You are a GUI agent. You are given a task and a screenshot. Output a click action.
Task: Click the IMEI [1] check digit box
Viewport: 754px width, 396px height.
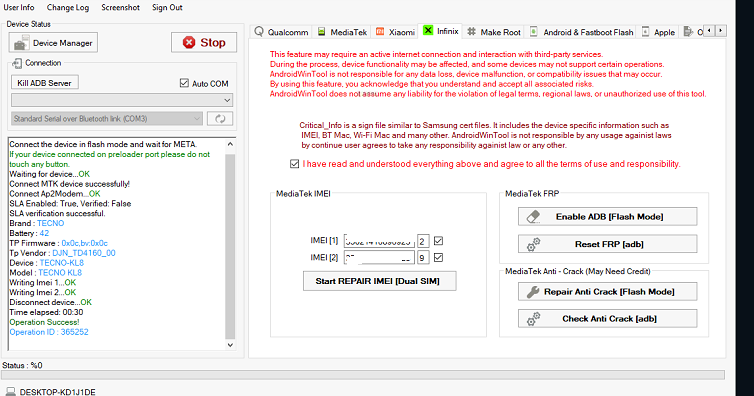pyautogui.click(x=423, y=241)
